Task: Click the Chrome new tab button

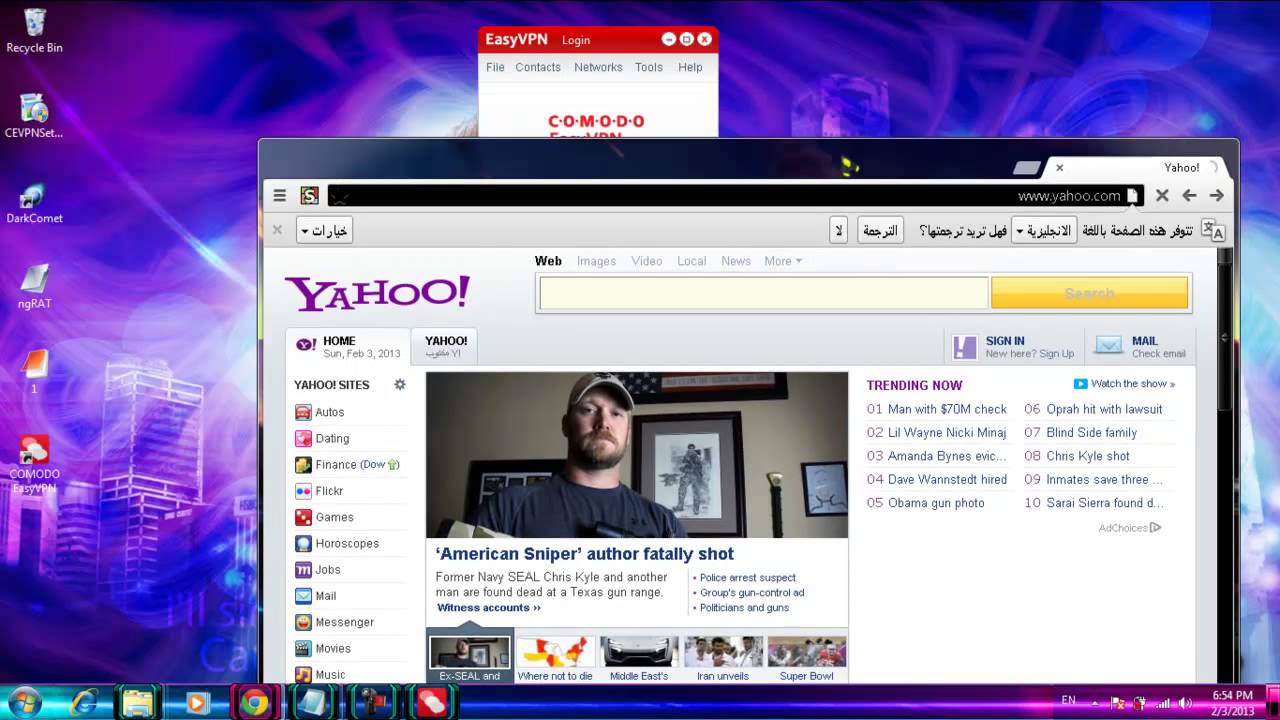Action: (1027, 168)
